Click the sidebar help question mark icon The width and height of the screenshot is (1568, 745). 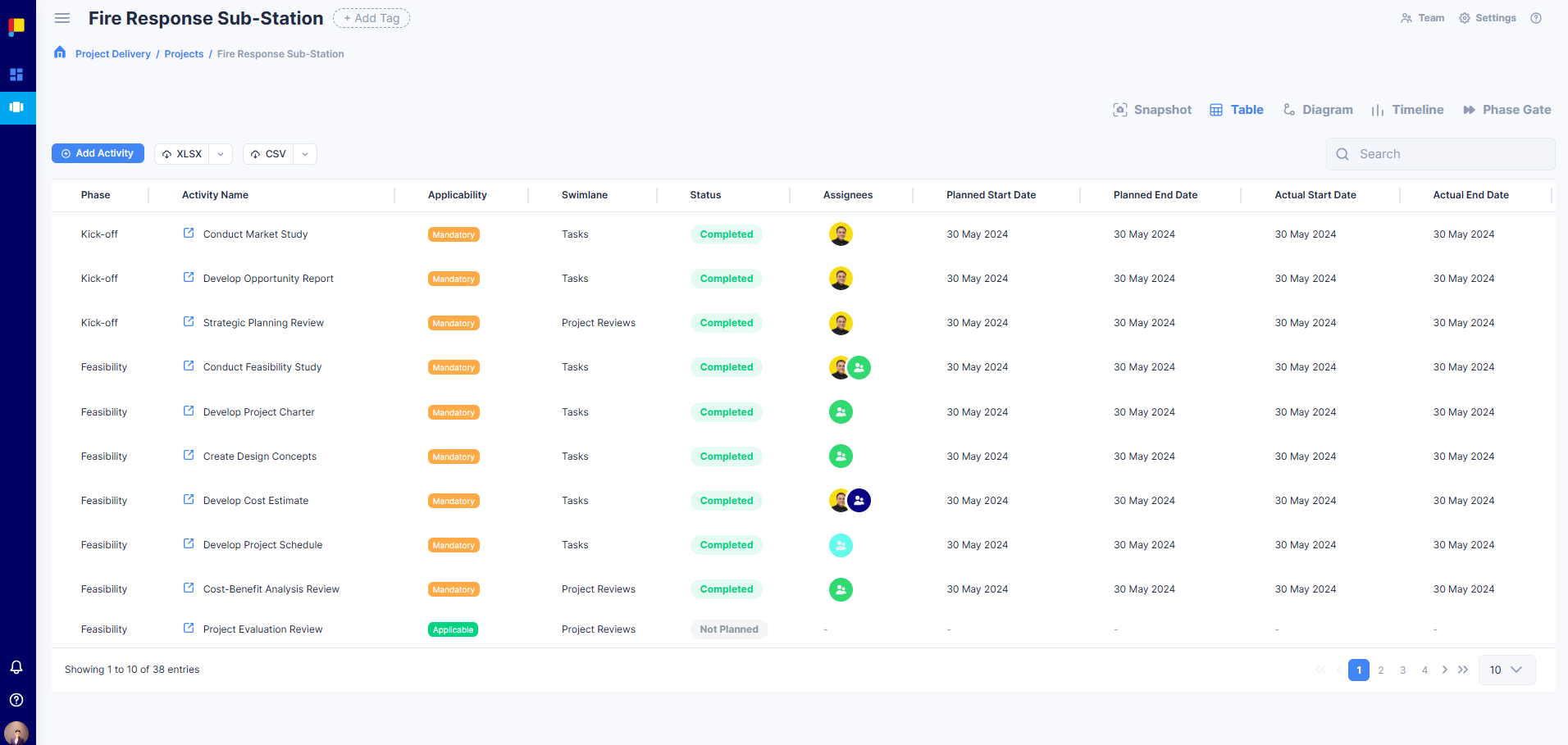click(x=16, y=700)
